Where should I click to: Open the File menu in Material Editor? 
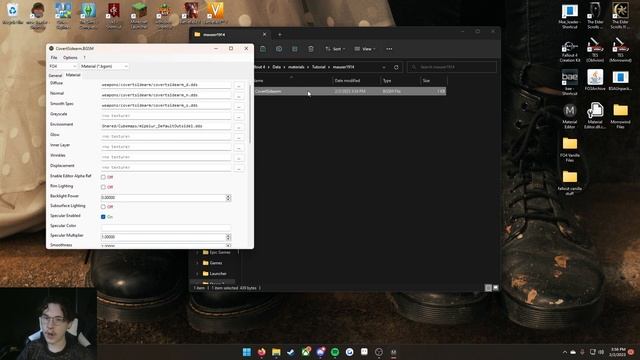click(54, 58)
